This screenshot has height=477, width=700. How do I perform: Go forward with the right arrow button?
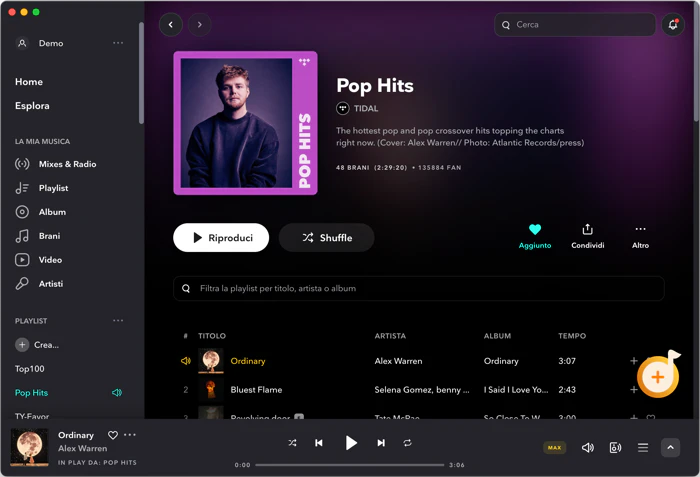click(x=200, y=25)
